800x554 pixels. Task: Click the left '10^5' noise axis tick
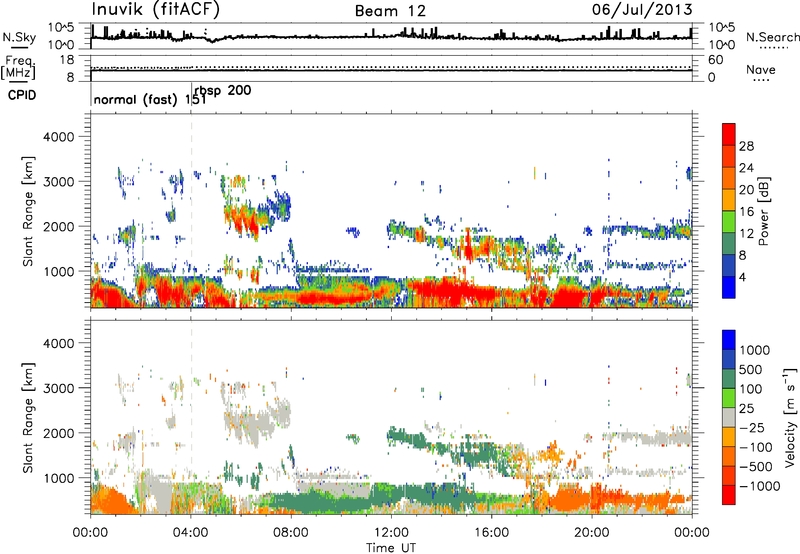click(x=61, y=27)
